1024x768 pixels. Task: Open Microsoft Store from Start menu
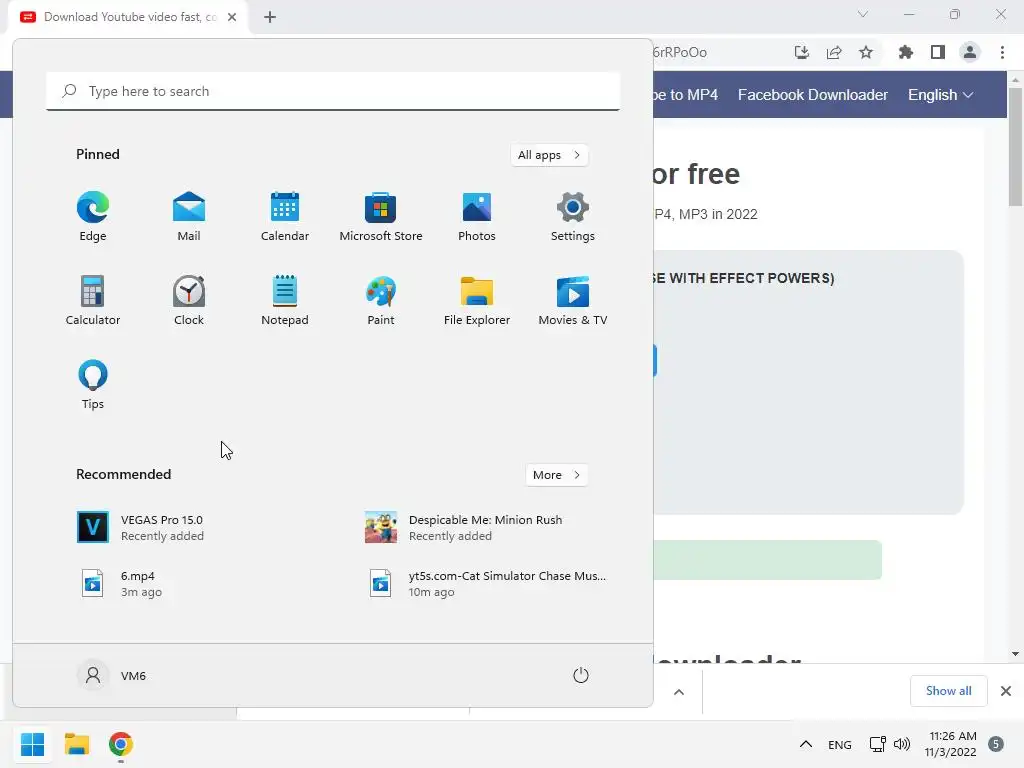(x=381, y=217)
